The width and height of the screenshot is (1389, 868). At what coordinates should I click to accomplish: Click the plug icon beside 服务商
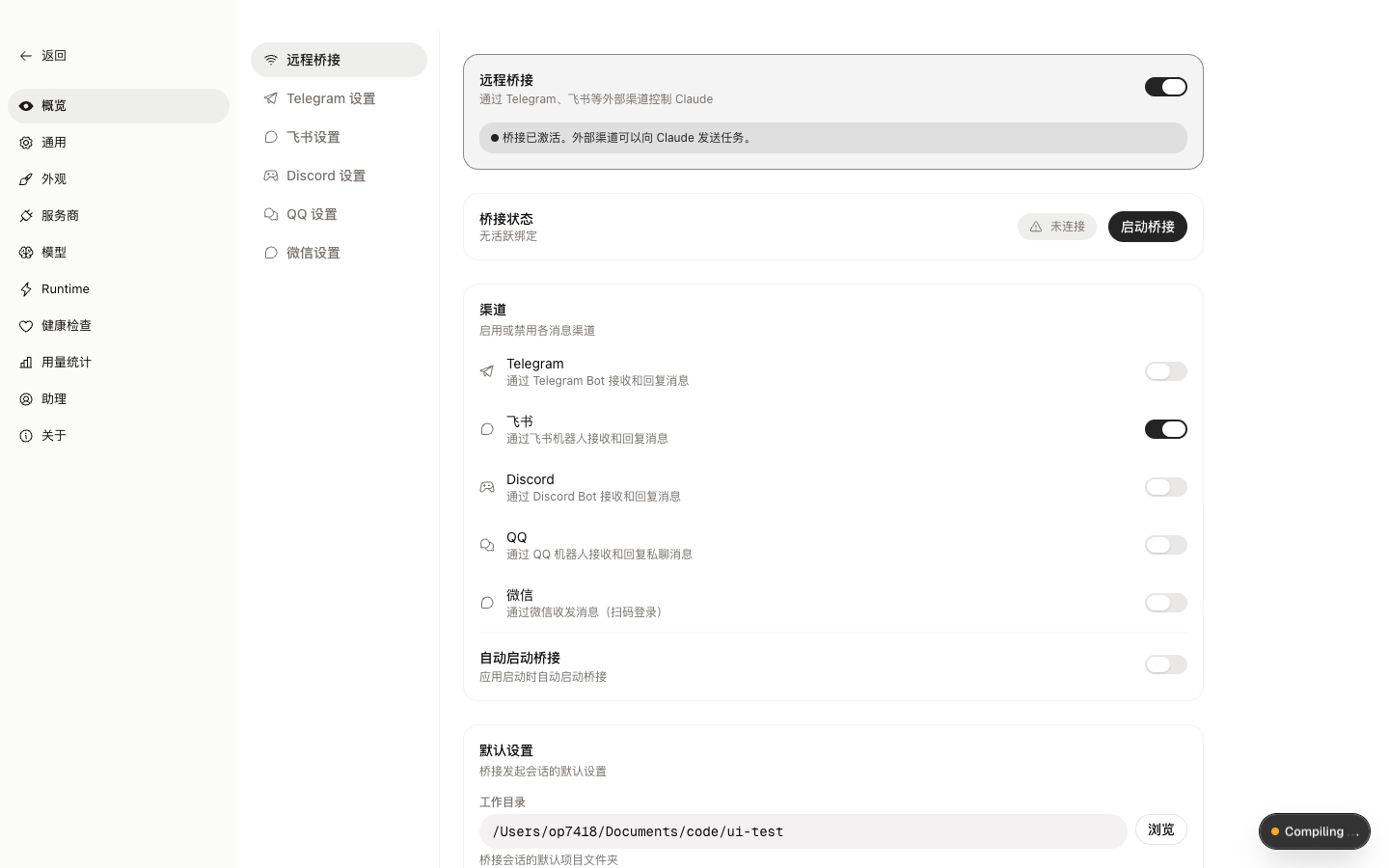click(x=26, y=216)
